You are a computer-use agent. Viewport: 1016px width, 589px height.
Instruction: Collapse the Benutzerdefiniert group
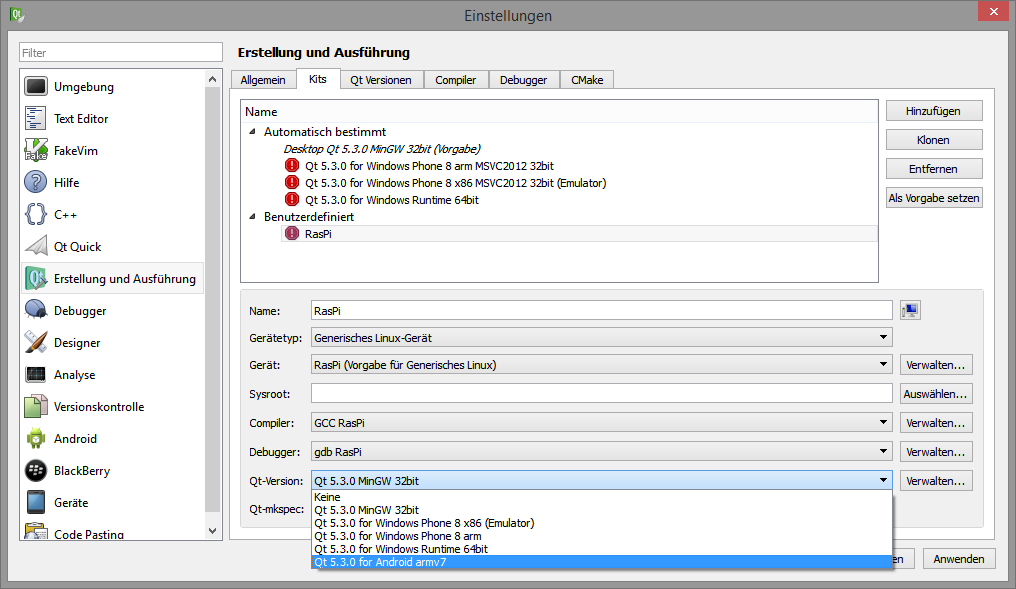tap(253, 216)
